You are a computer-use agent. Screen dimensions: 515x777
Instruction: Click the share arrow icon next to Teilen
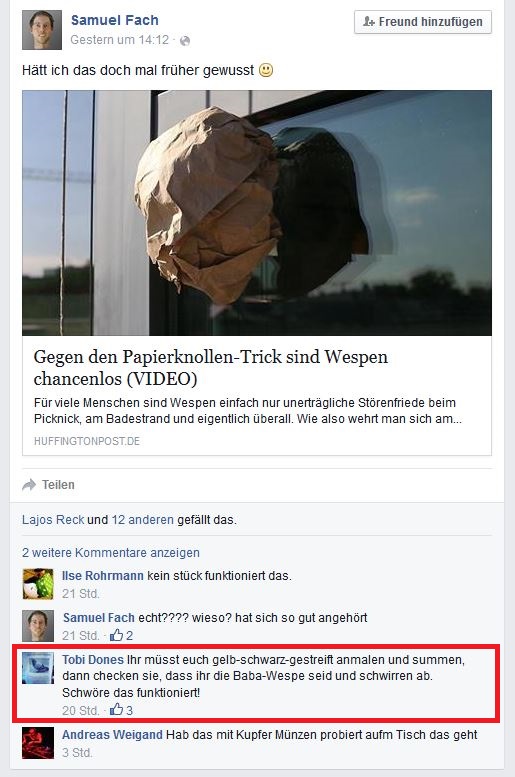(29, 485)
